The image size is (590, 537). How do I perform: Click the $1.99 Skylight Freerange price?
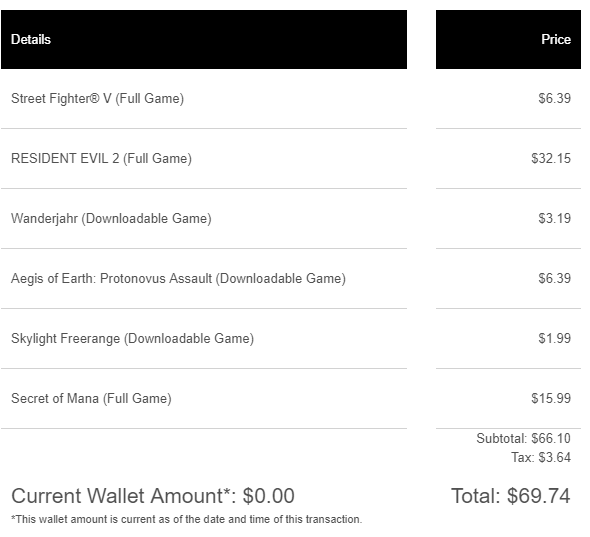coord(554,338)
